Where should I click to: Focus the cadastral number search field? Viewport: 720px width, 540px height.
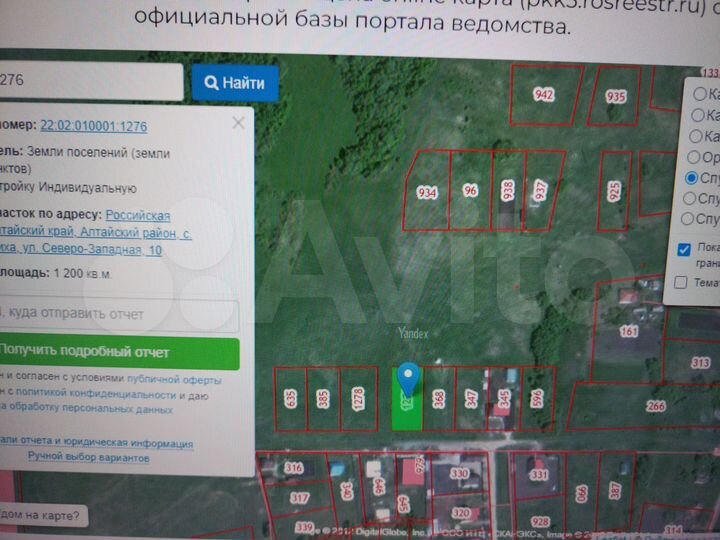(x=91, y=81)
